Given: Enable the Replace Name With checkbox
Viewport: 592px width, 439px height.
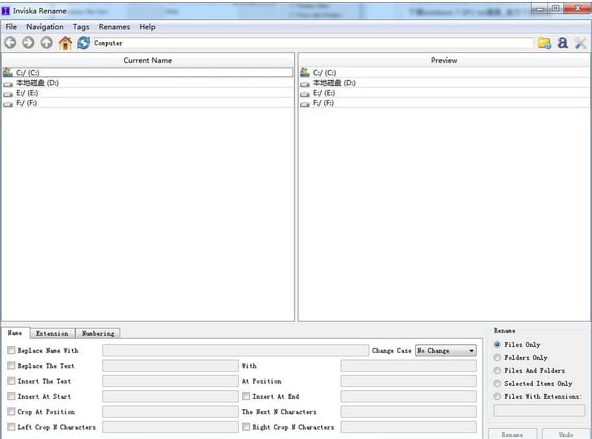Looking at the screenshot, I should (11, 350).
